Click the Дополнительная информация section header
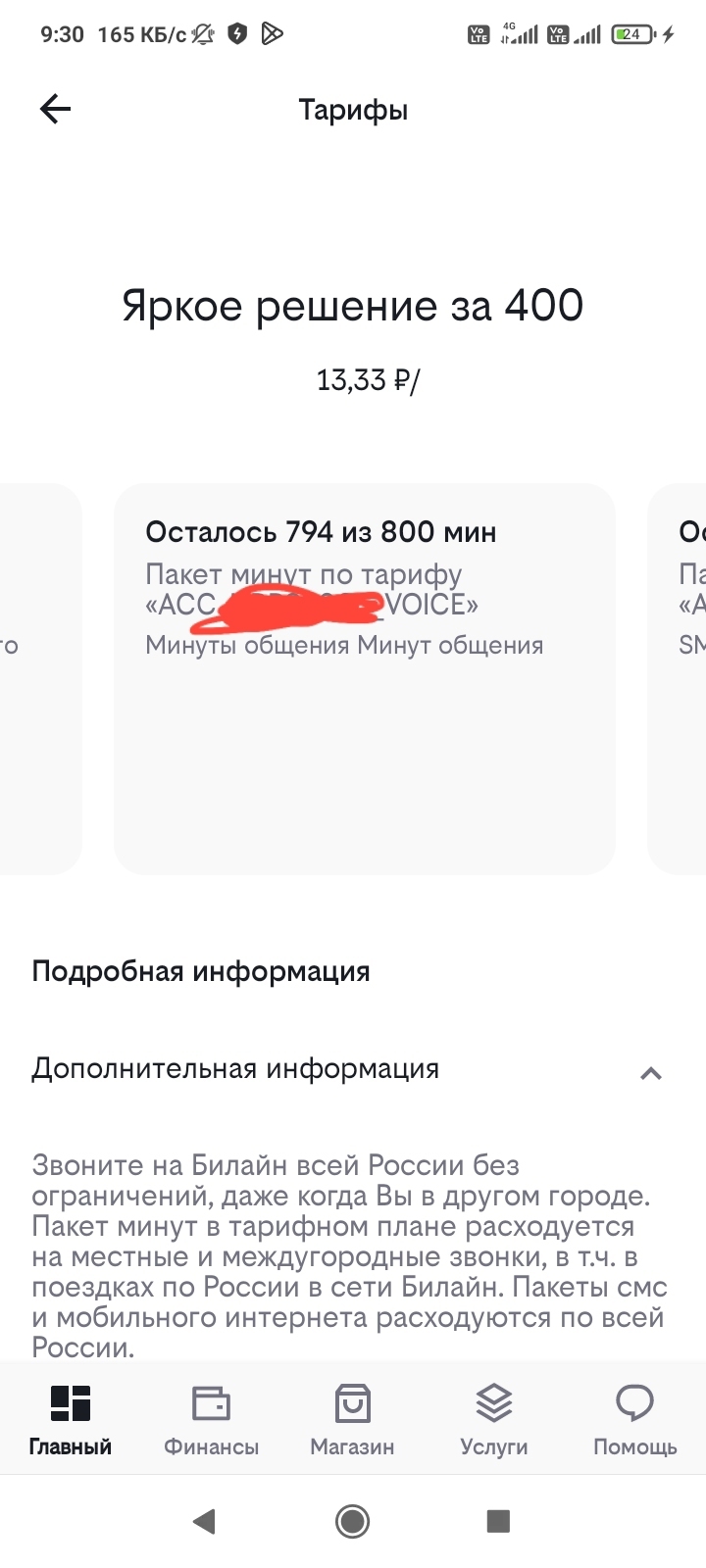This screenshot has width=706, height=1568. coord(353,1069)
